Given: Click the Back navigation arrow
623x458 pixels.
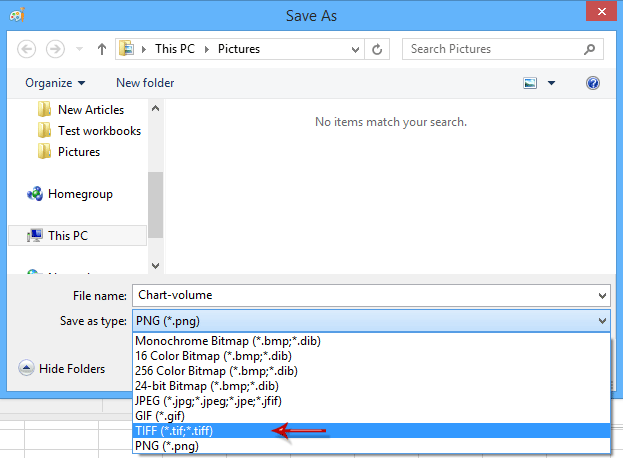Looking at the screenshot, I should [27, 49].
